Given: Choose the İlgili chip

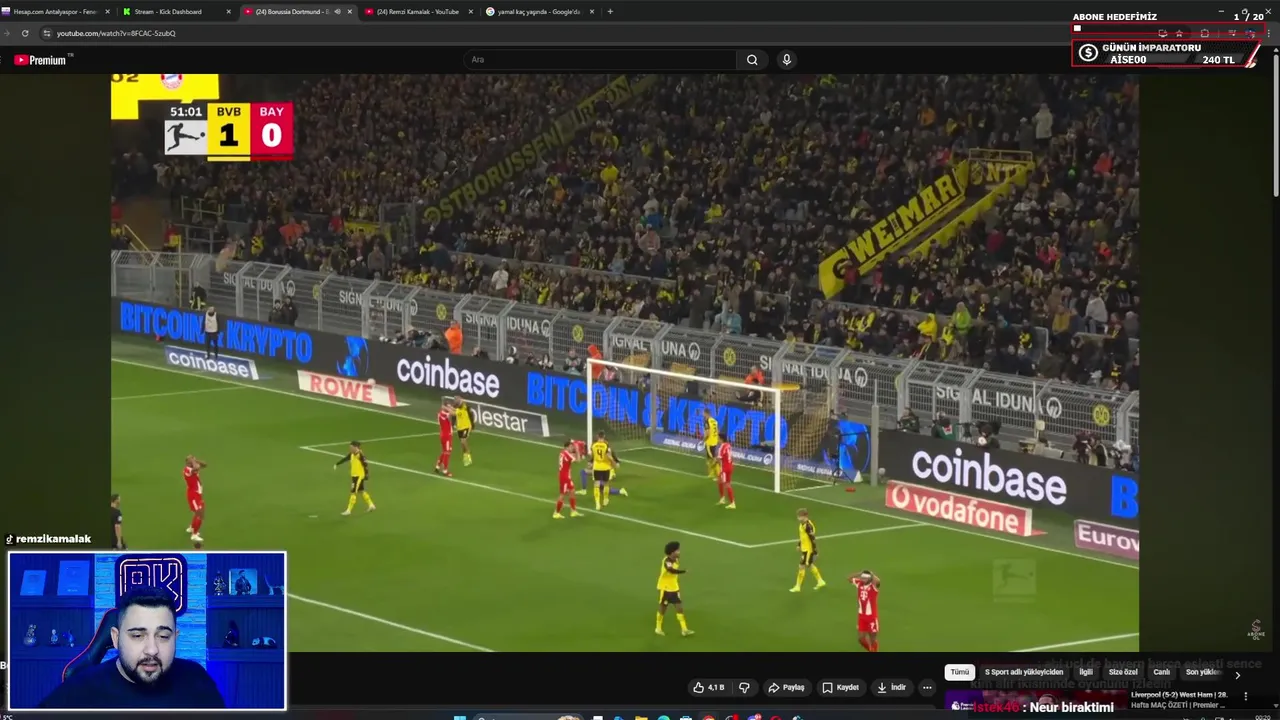Looking at the screenshot, I should (x=1086, y=673).
